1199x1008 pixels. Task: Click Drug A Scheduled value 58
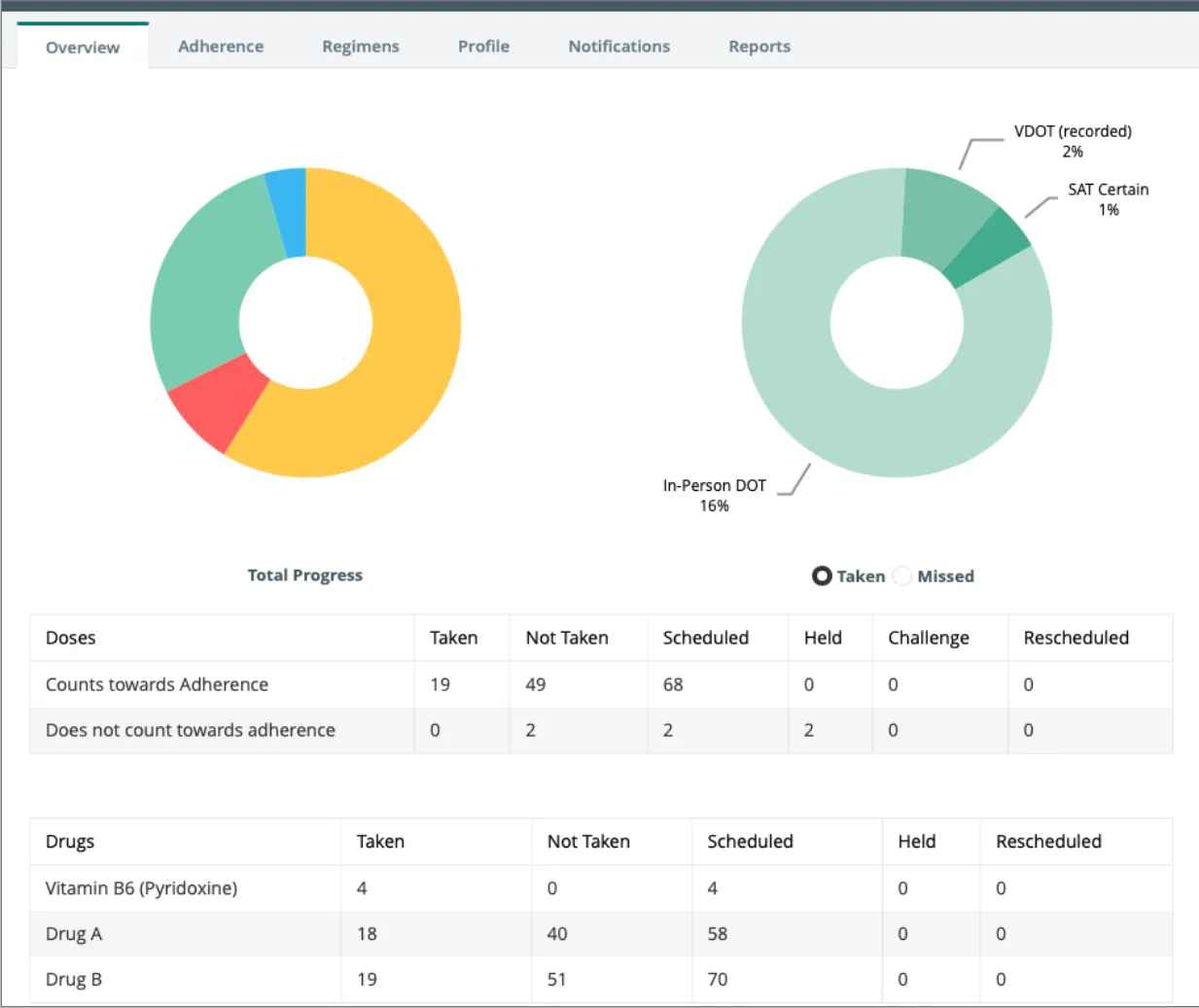coord(718,933)
